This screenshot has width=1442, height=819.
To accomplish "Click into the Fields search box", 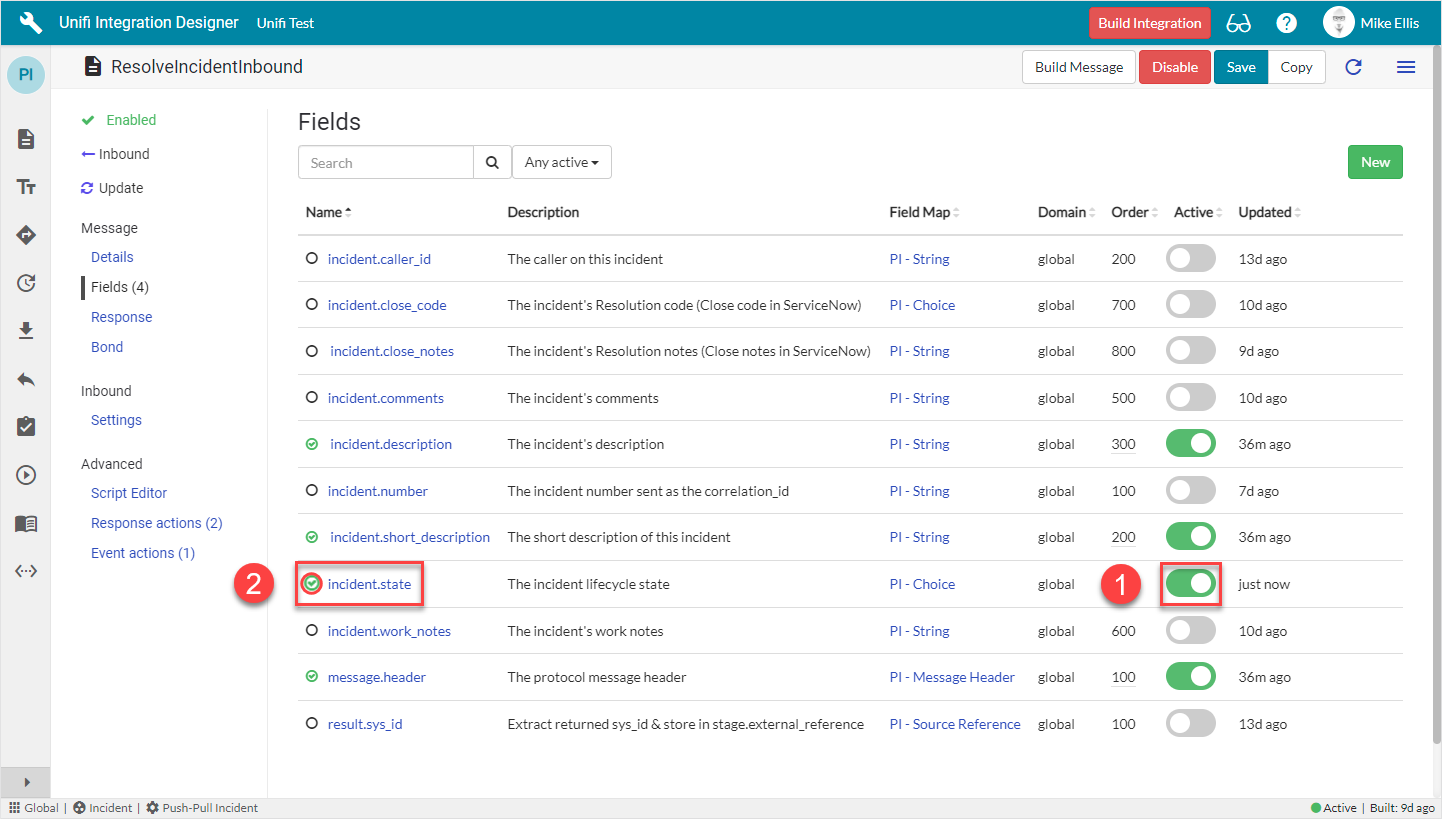I will 385,163.
